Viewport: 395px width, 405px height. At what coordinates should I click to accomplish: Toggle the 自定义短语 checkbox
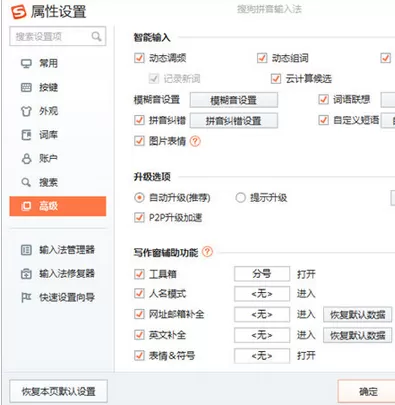pyautogui.click(x=323, y=120)
